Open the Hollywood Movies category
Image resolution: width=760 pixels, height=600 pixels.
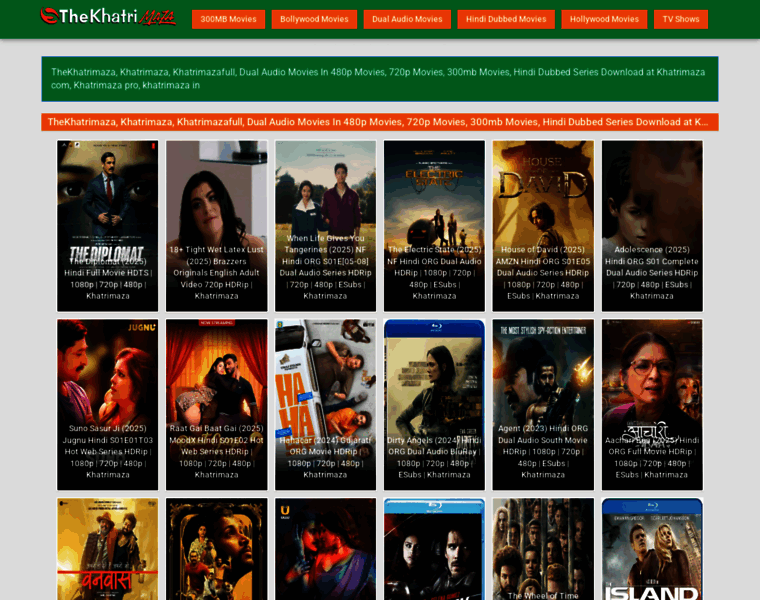click(x=604, y=19)
